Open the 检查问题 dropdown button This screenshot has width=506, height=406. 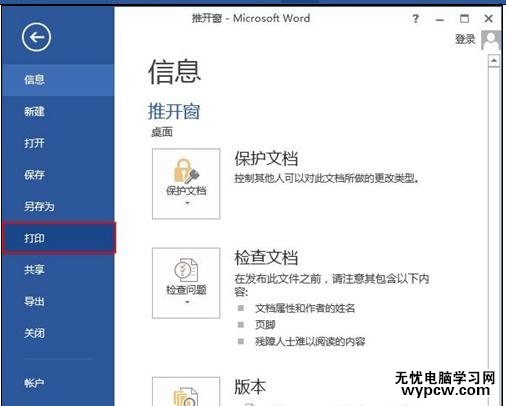(x=186, y=283)
